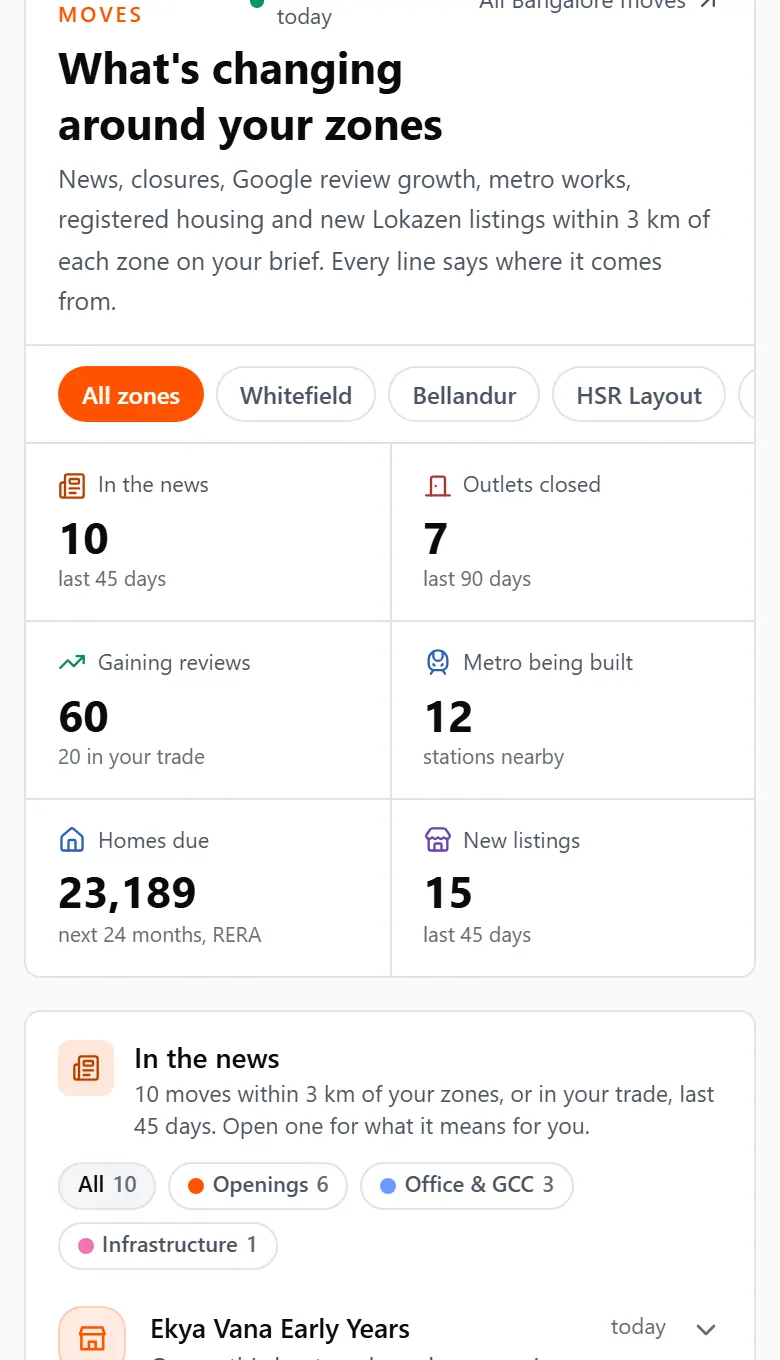
Task: Click the metro train icon beside Metro being built
Action: [437, 663]
